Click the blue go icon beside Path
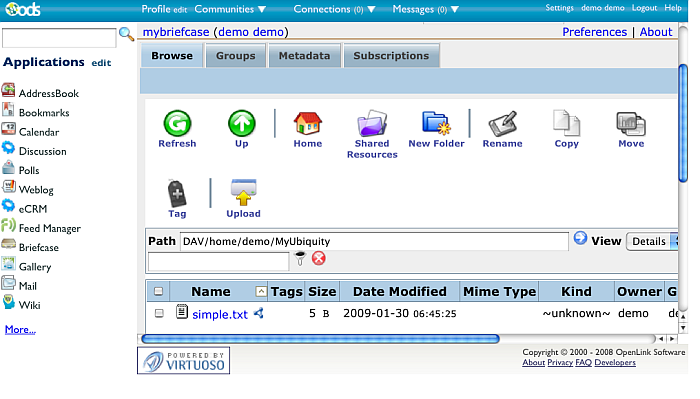 (x=580, y=238)
